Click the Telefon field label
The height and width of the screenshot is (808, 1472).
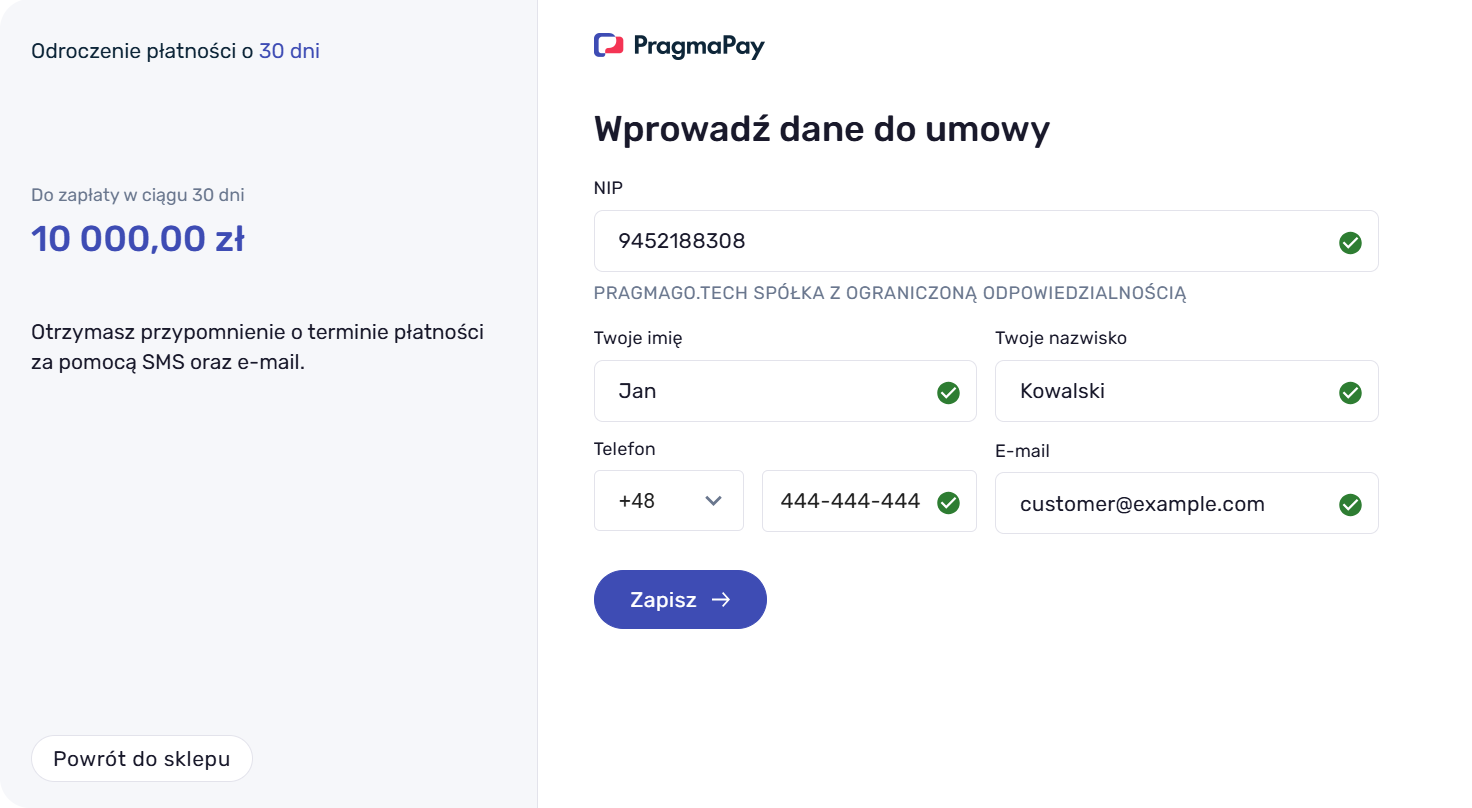click(624, 449)
